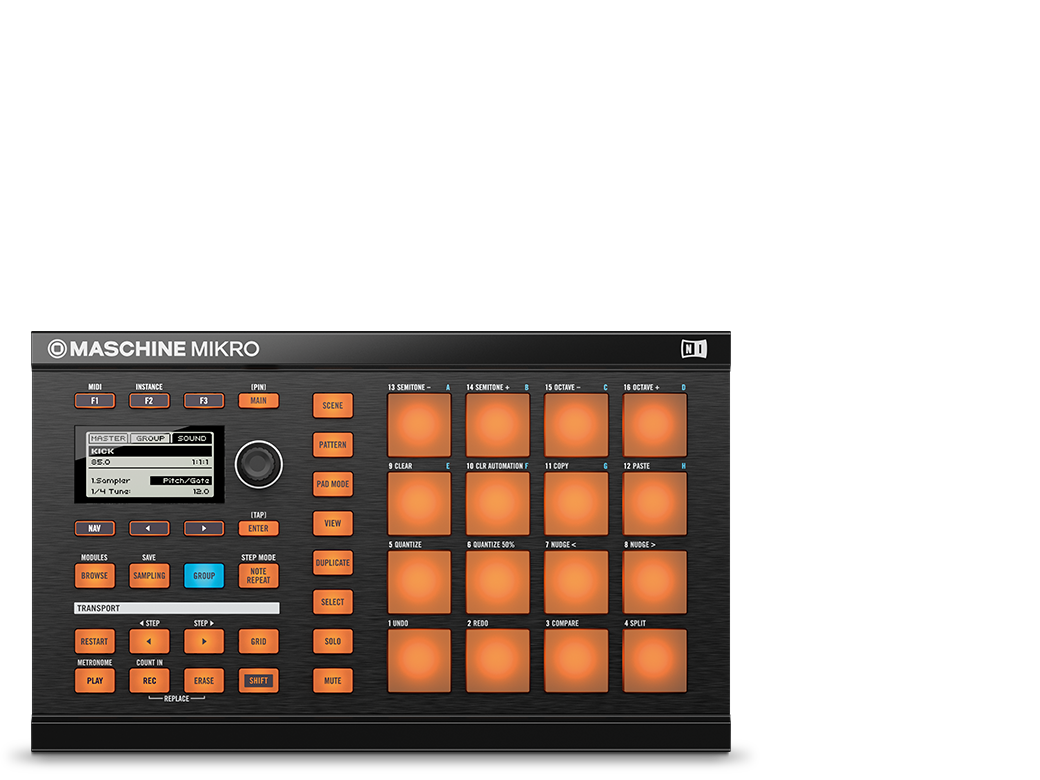
Task: Tap pad 10 CLR AUTOMATION
Action: [497, 503]
